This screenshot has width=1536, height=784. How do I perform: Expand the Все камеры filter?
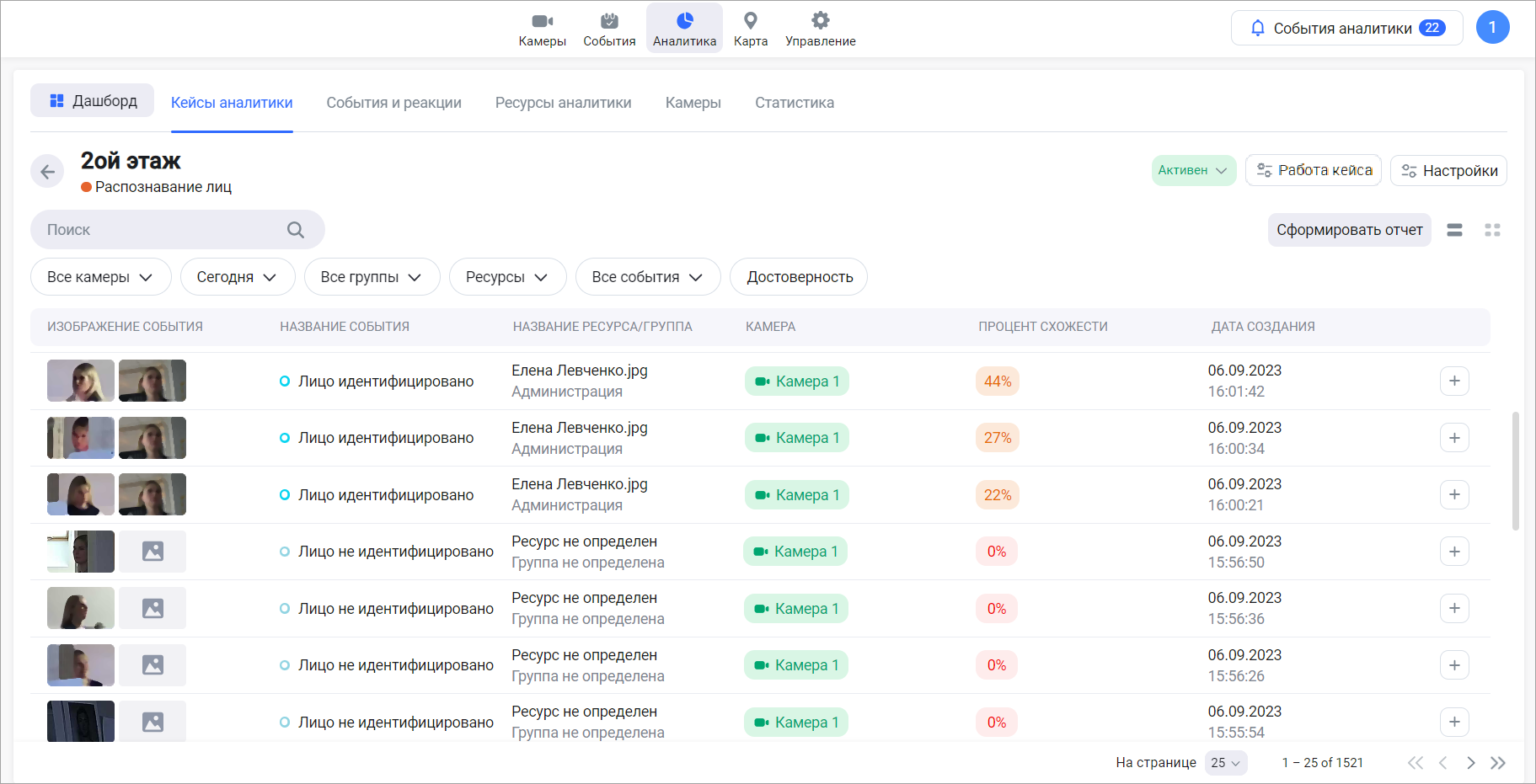[x=100, y=277]
